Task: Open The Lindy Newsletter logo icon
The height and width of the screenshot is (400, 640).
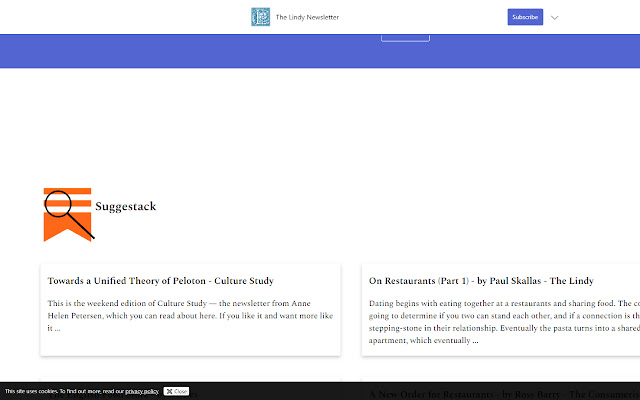Action: pyautogui.click(x=260, y=17)
